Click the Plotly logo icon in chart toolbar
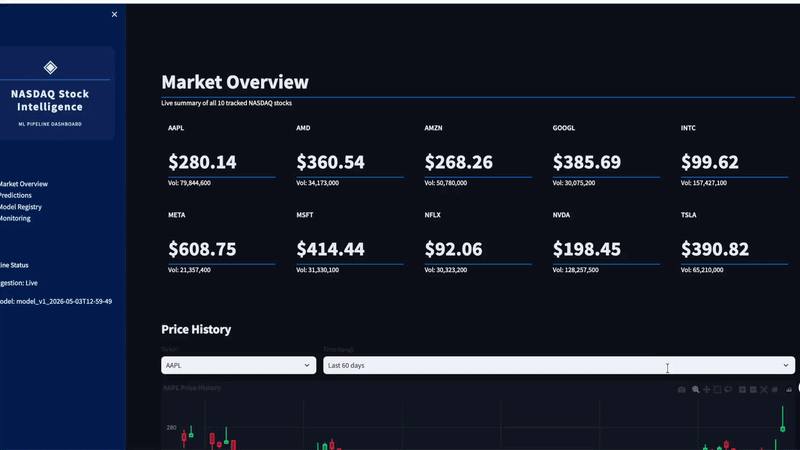Screen dimensions: 800x450 point(789,390)
